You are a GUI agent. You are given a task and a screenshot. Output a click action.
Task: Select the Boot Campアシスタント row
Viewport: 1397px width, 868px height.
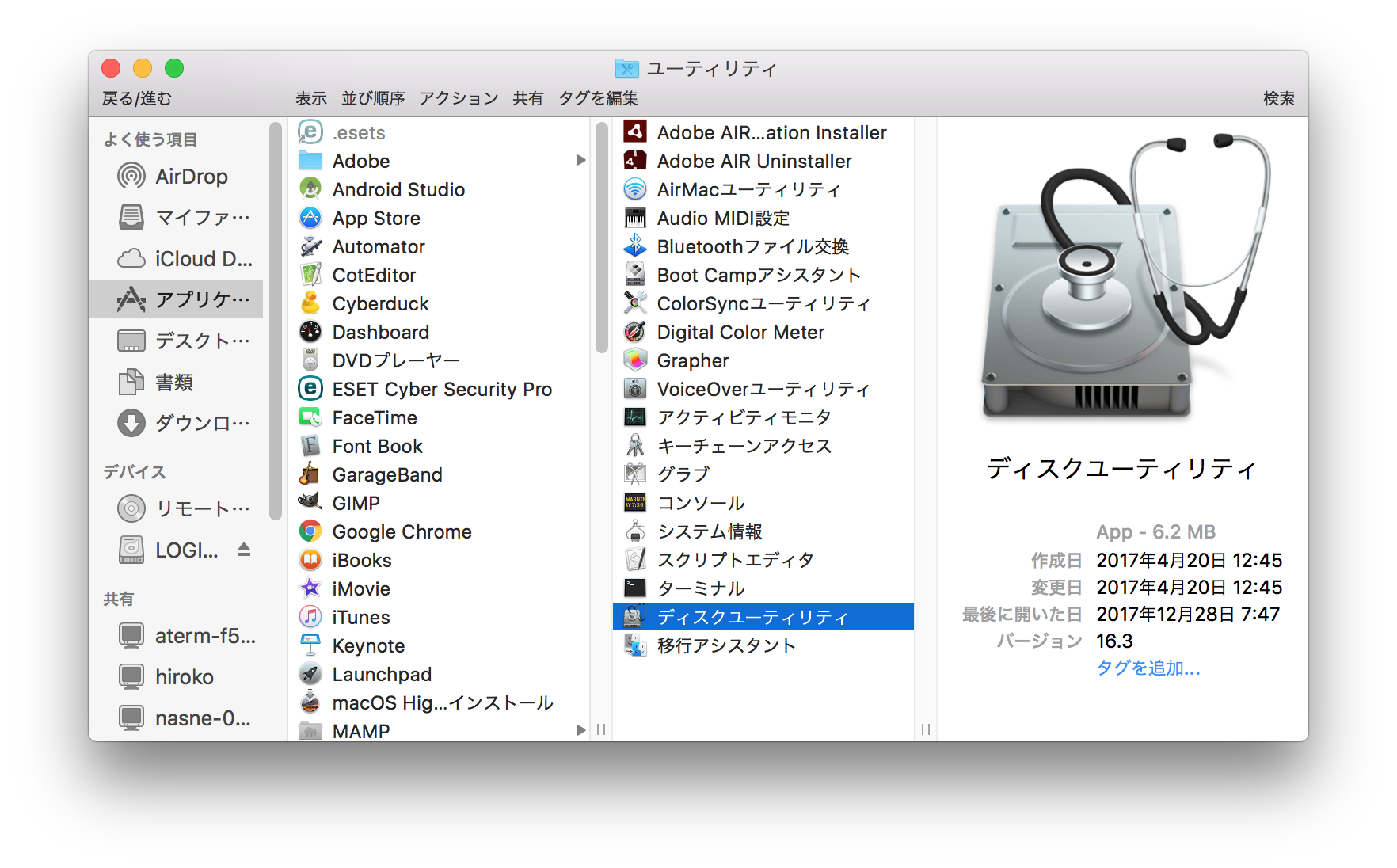[x=763, y=275]
